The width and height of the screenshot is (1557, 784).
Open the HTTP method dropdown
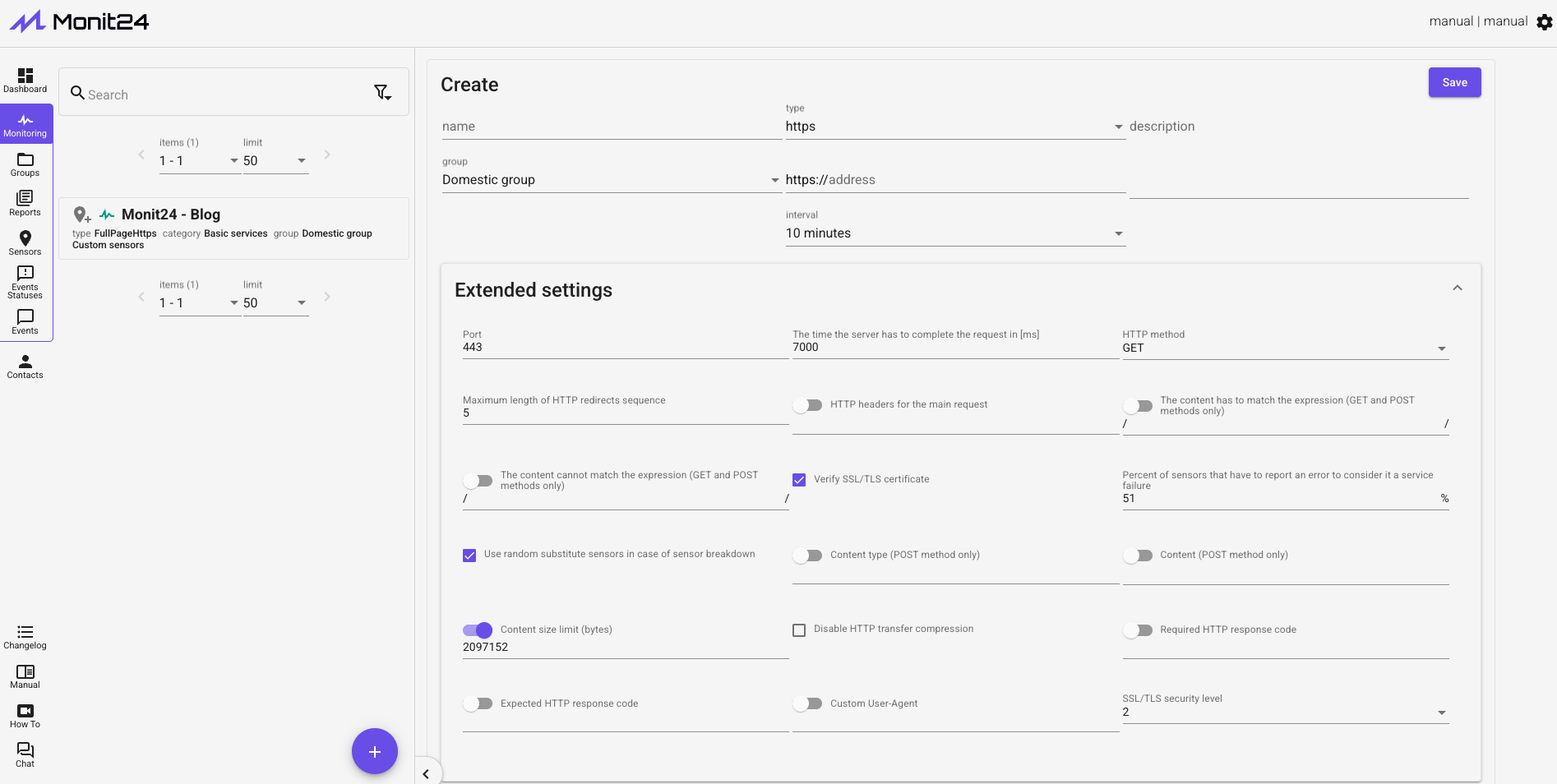pyautogui.click(x=1284, y=348)
